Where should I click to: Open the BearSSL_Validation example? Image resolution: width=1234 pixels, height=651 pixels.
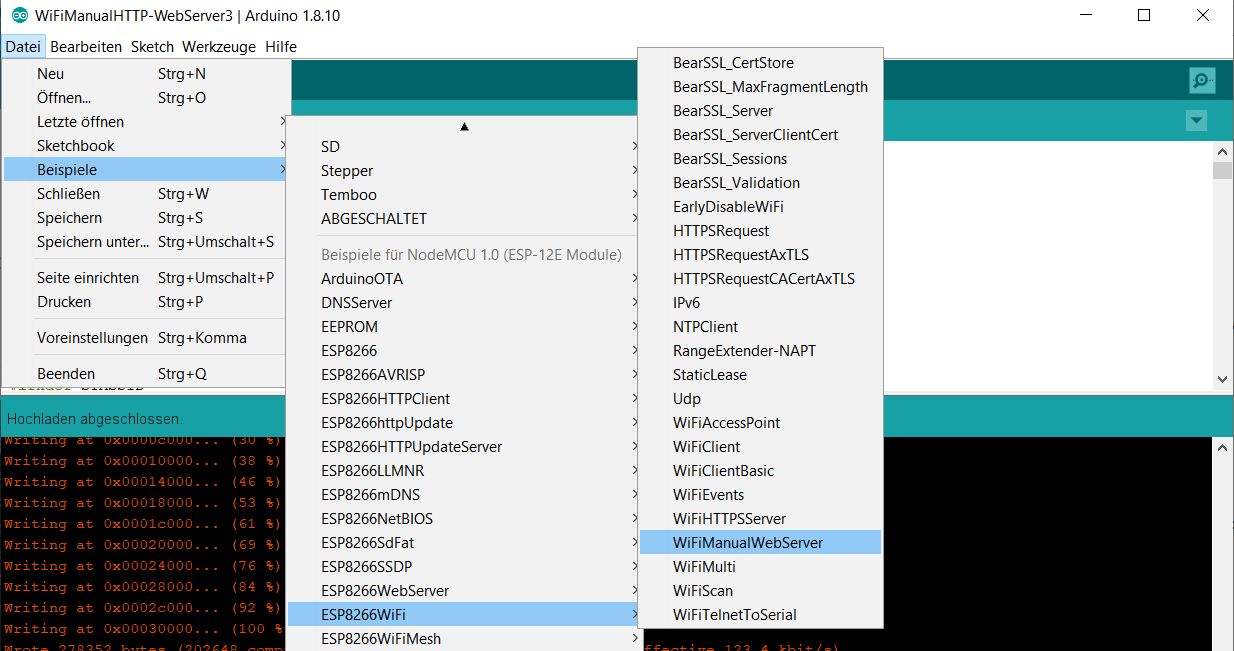point(736,182)
